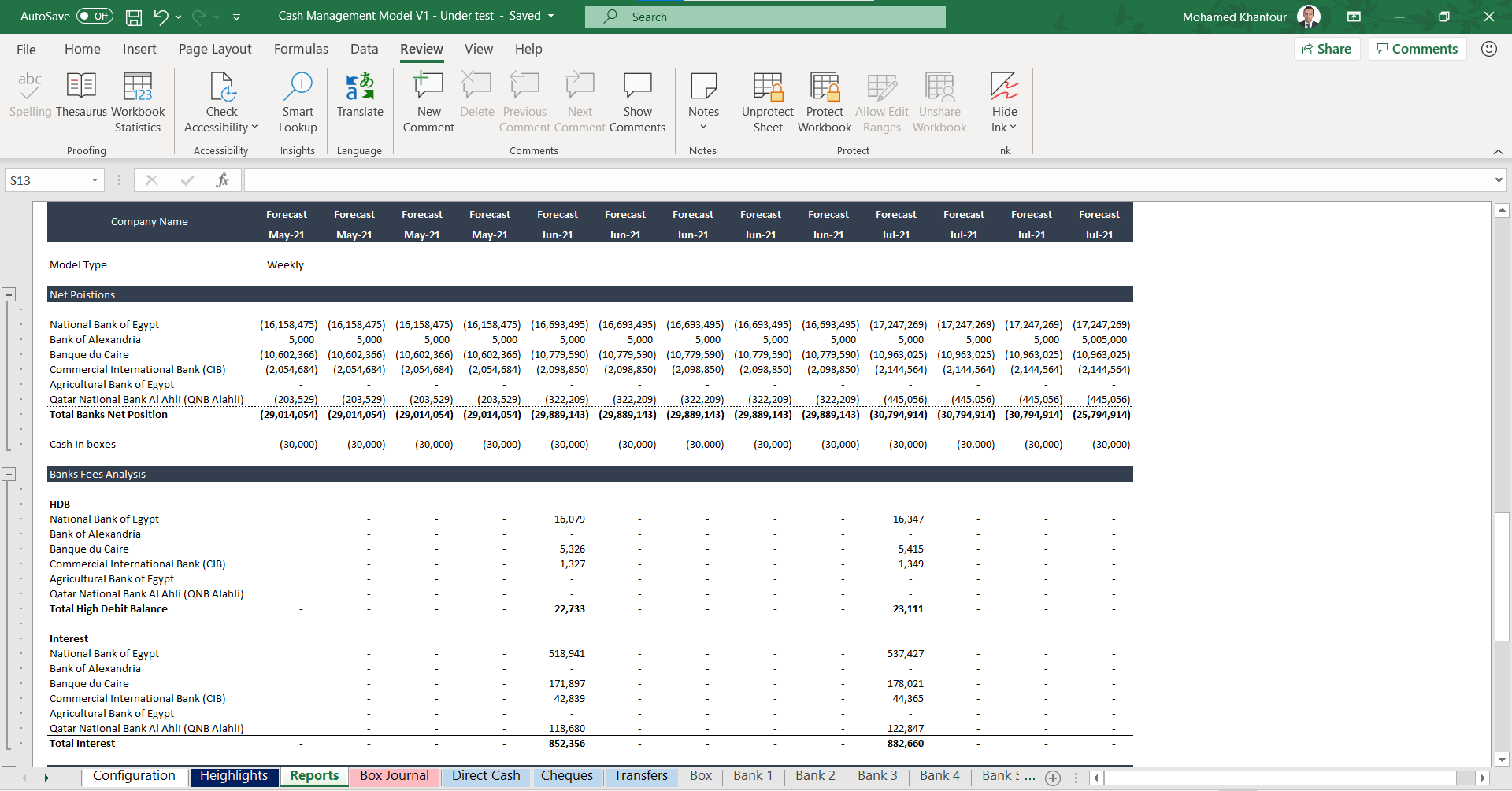Click the vertical scrollbar down arrow
Viewport: 1512px width, 791px height.
coord(1502,760)
